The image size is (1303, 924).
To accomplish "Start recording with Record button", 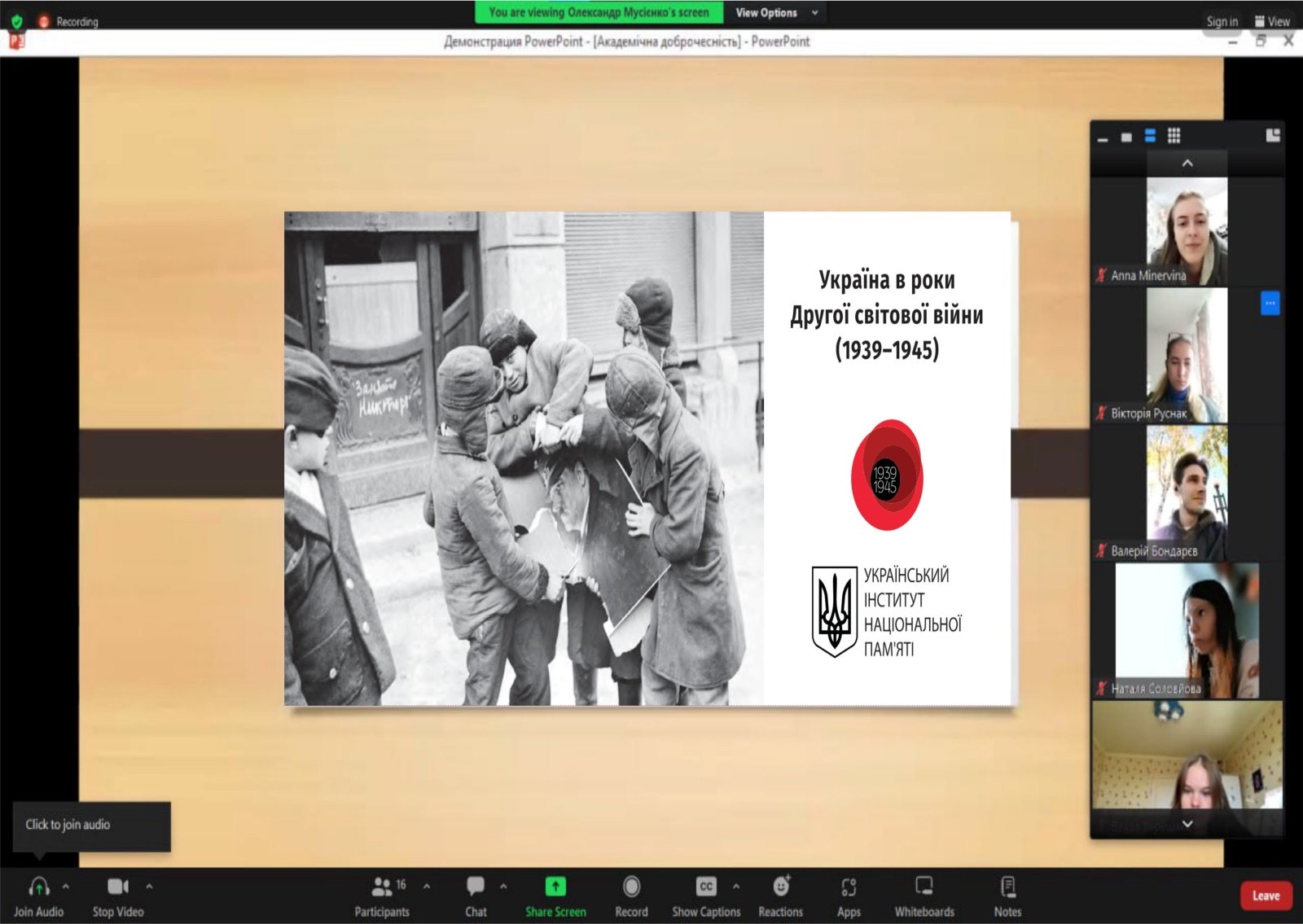I will 631,896.
